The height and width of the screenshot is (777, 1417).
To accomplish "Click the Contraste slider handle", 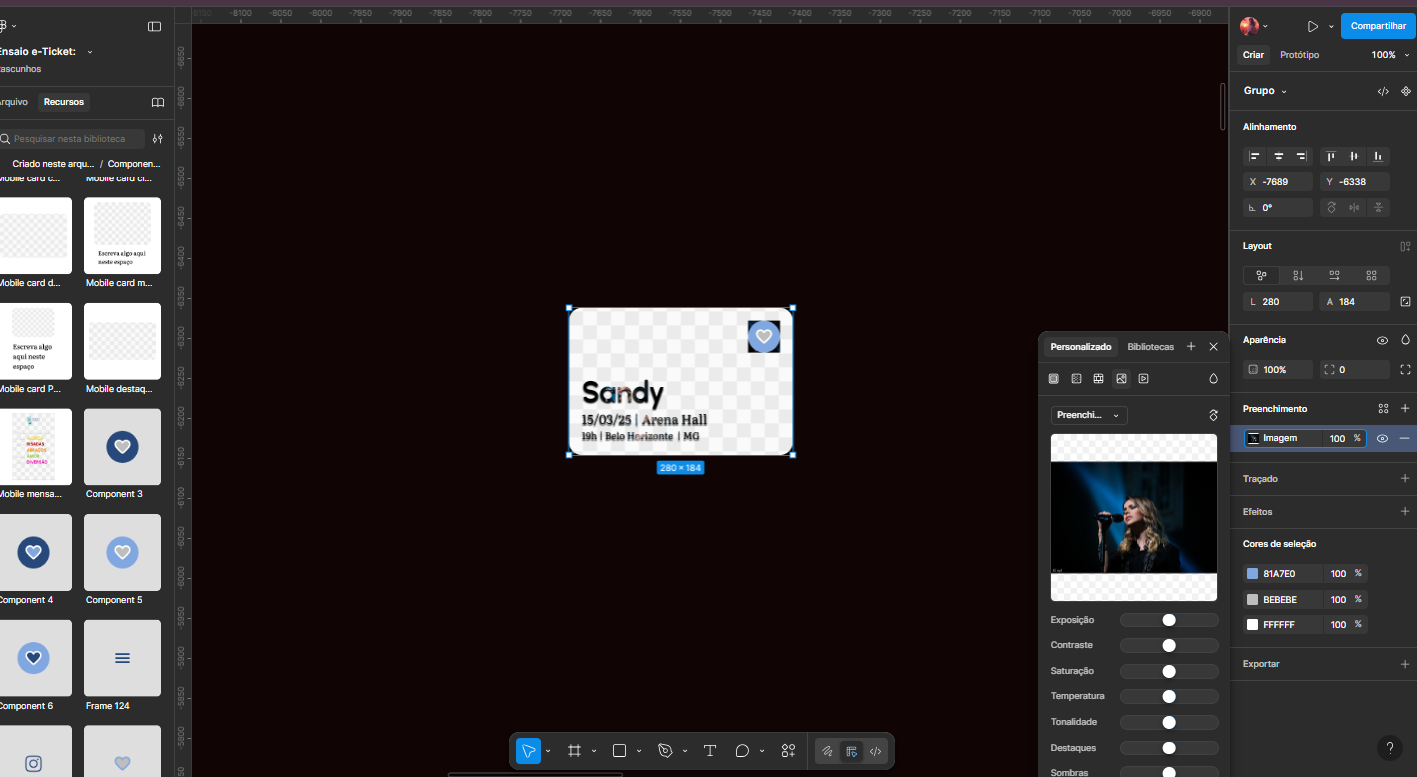I will click(x=1169, y=645).
